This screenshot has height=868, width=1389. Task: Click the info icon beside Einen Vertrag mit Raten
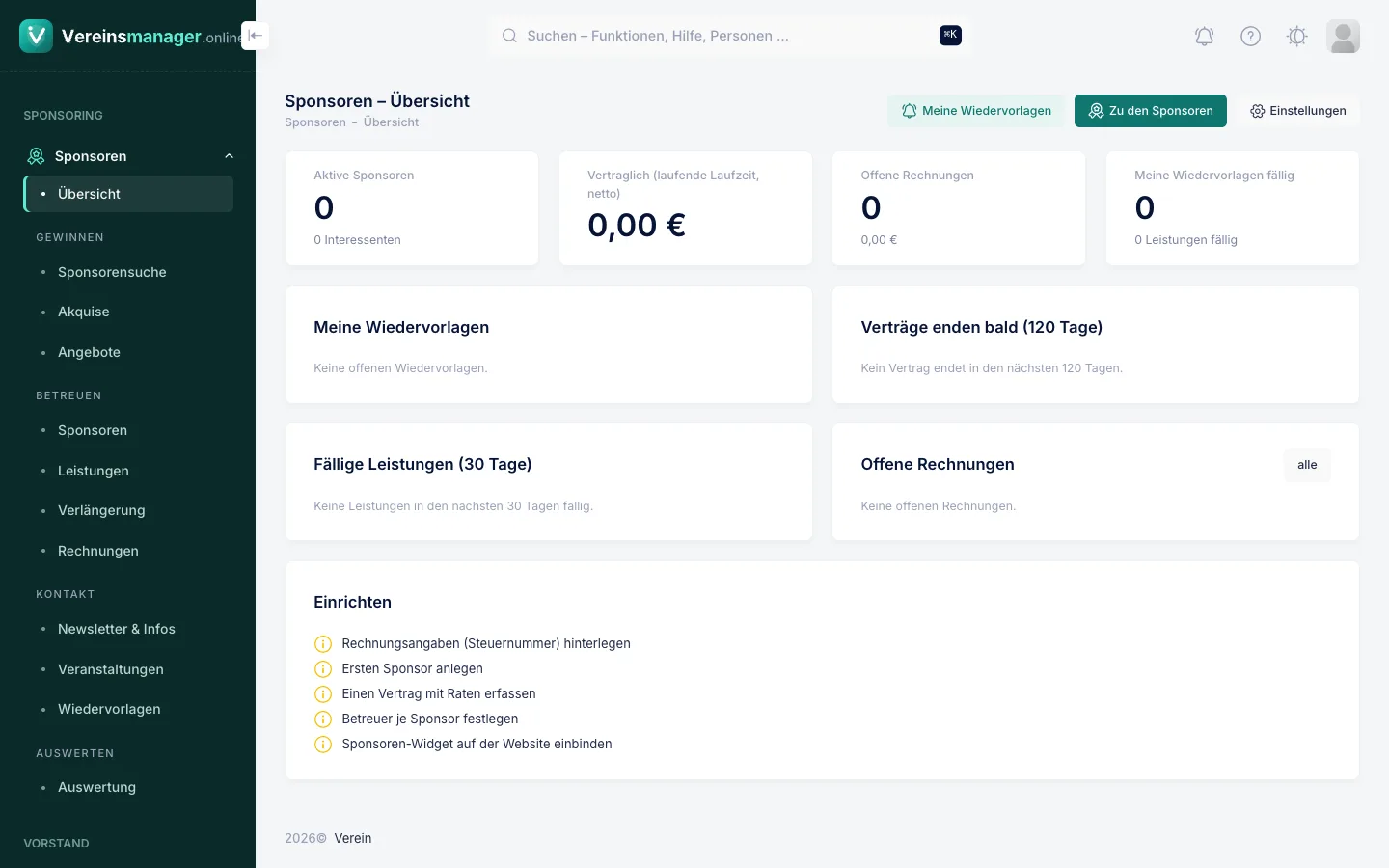[323, 694]
